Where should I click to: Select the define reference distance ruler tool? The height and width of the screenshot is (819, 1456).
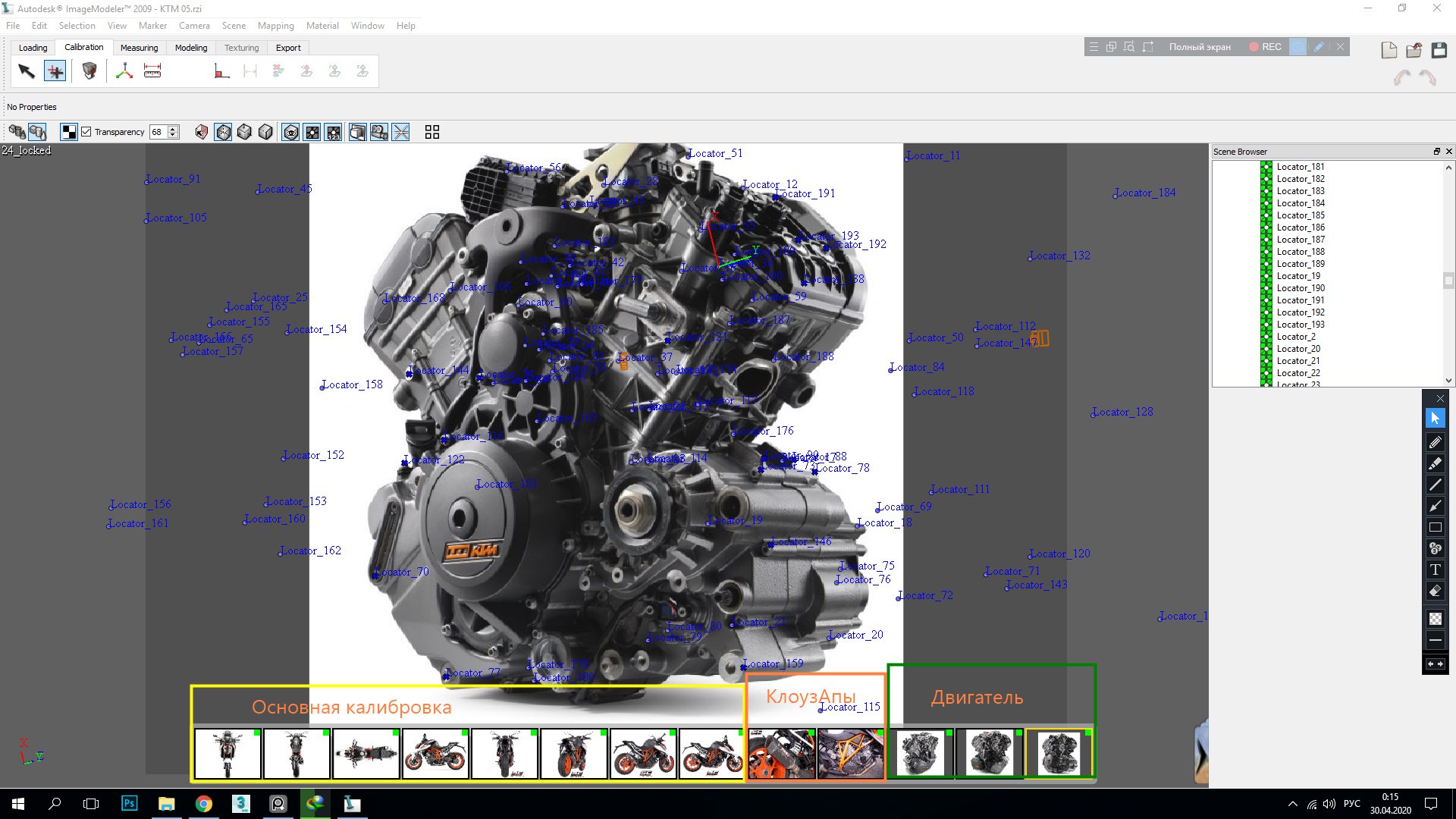tap(152, 71)
